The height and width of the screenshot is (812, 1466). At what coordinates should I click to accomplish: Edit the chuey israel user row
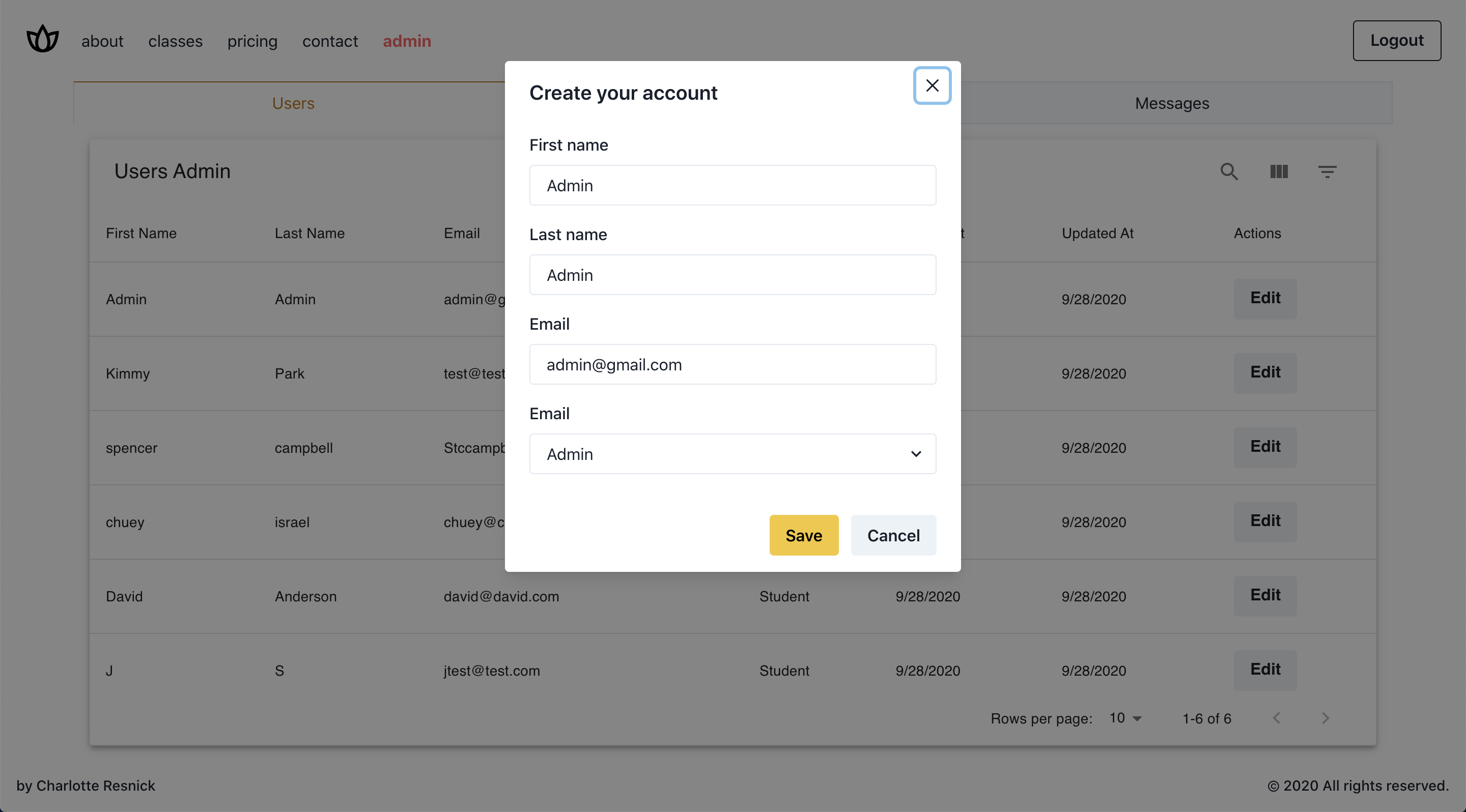pyautogui.click(x=1265, y=521)
